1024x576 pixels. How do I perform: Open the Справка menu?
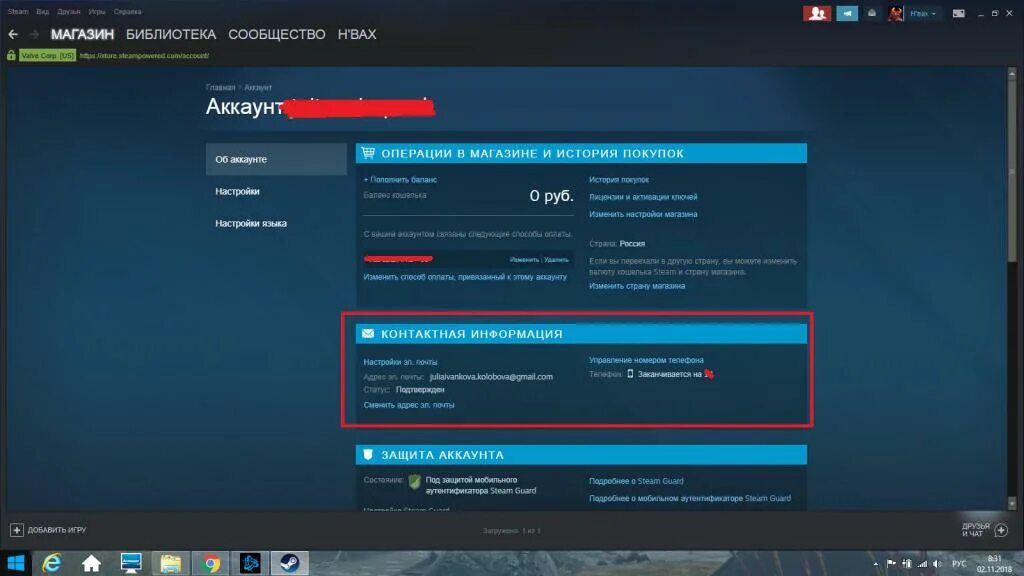coord(127,12)
